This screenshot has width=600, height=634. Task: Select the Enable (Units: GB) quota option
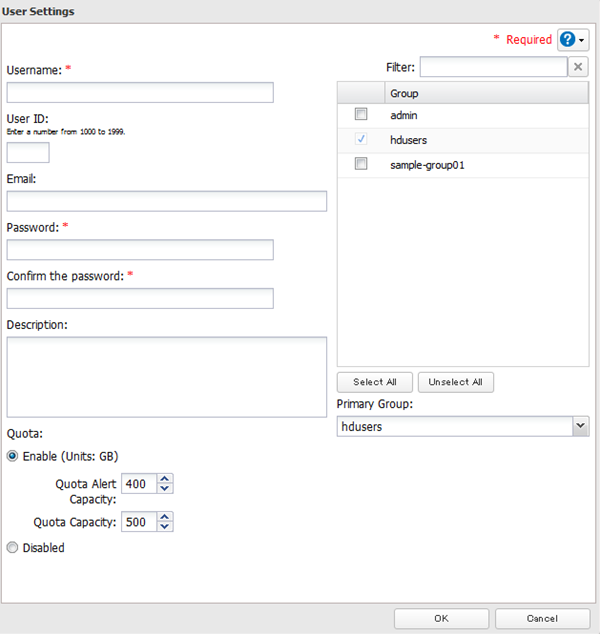tap(13, 456)
